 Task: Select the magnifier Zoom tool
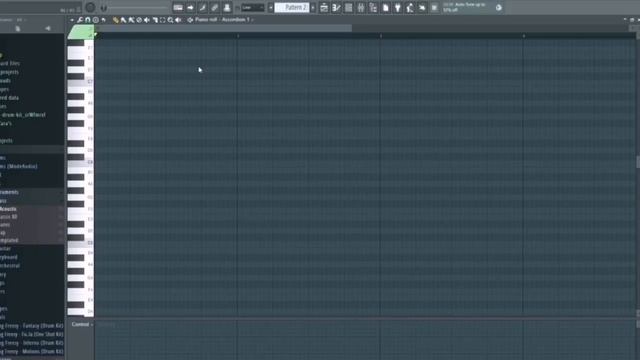[x=170, y=20]
